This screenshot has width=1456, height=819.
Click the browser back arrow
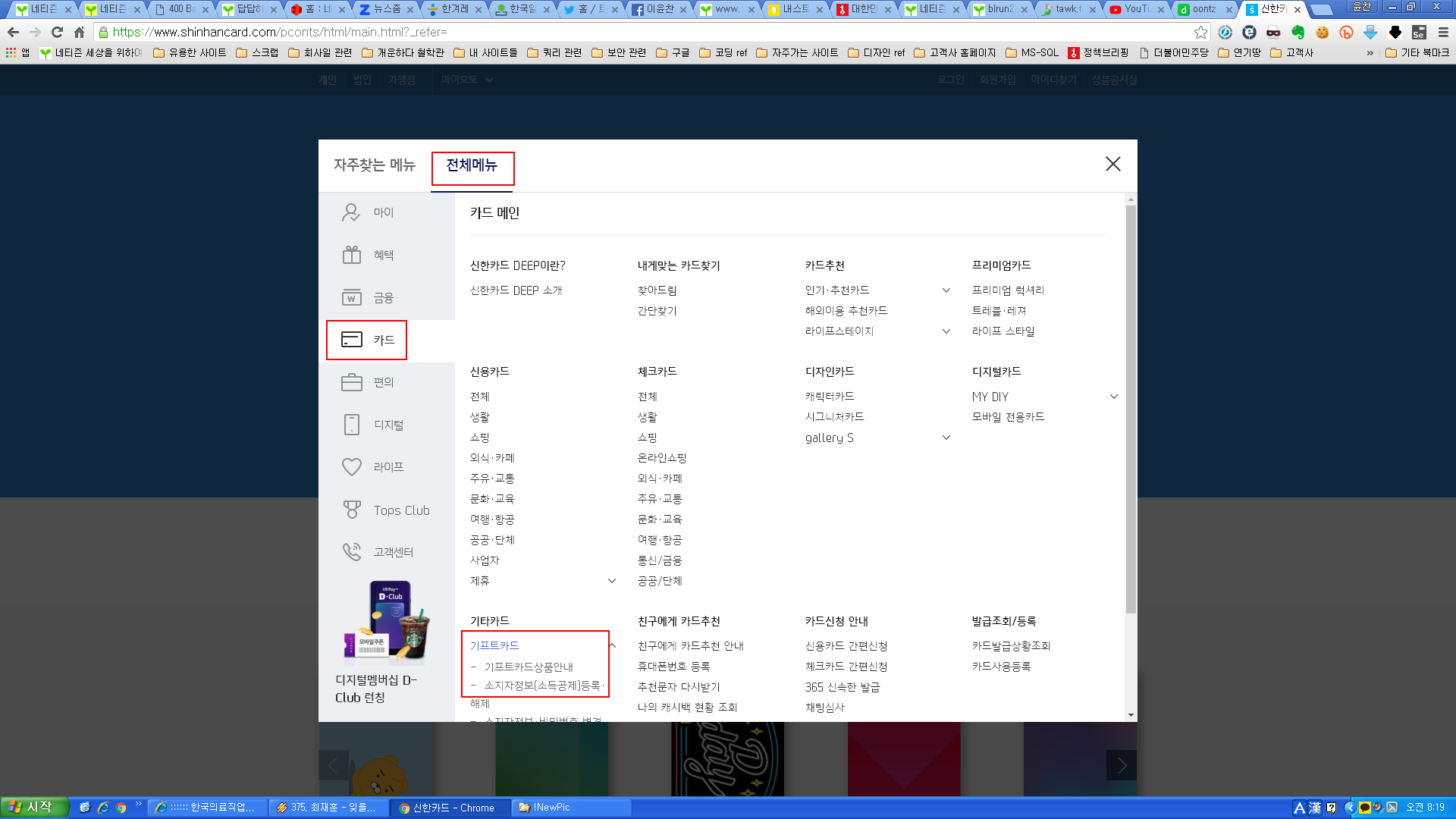13,32
